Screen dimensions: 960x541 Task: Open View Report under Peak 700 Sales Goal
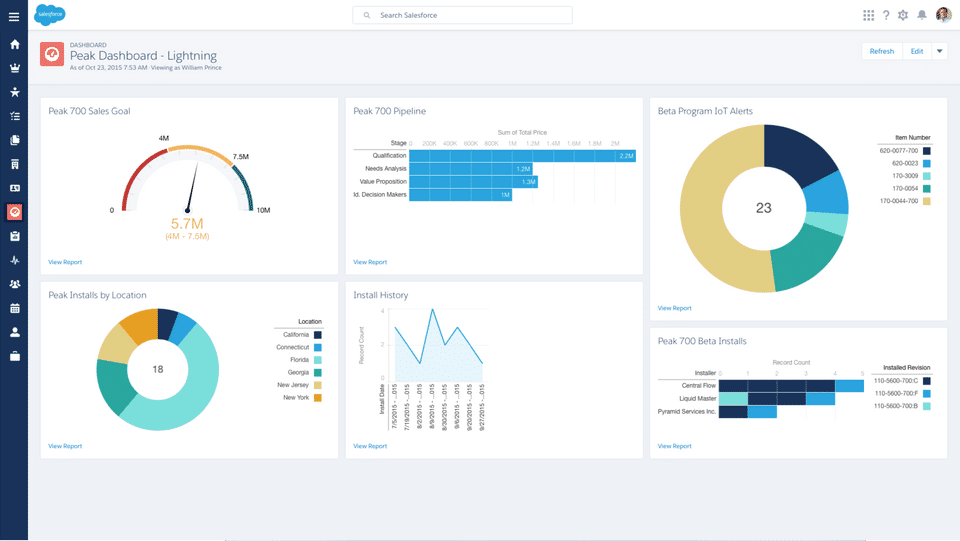pos(65,262)
